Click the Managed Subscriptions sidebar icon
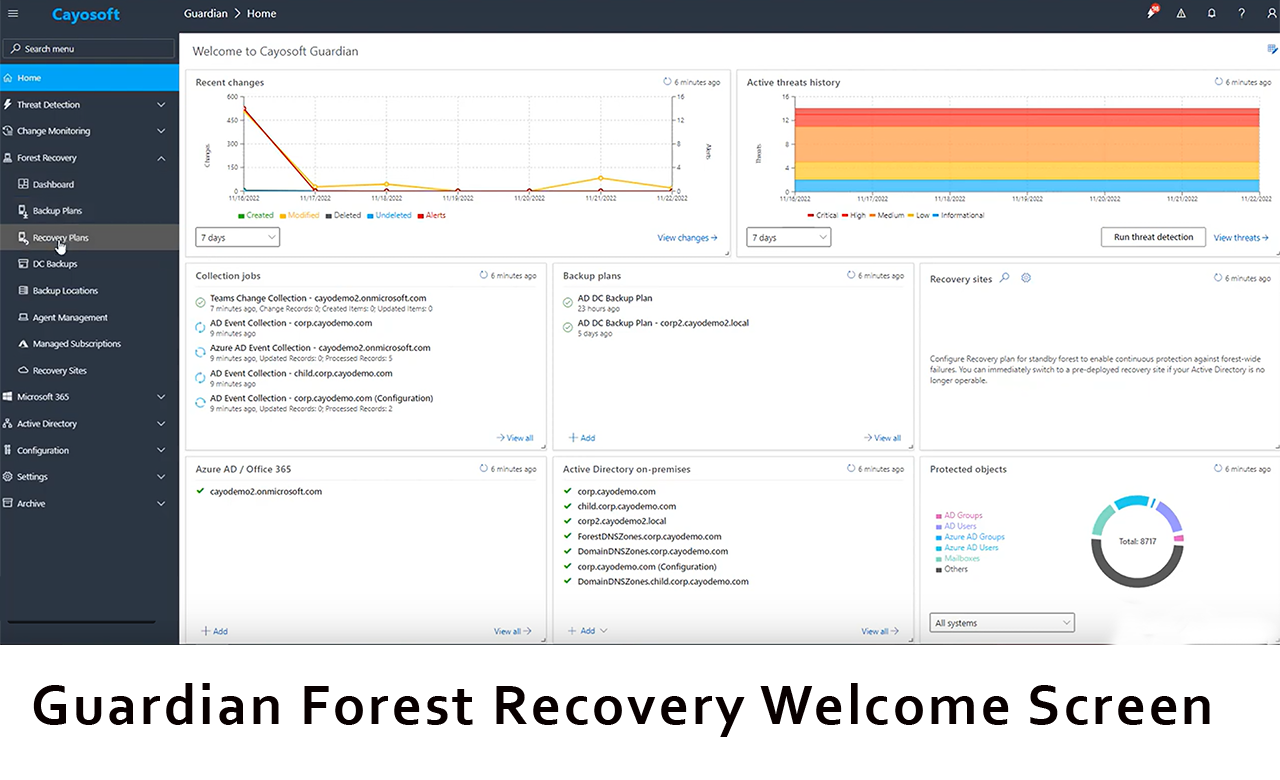The width and height of the screenshot is (1280, 780). 24,344
